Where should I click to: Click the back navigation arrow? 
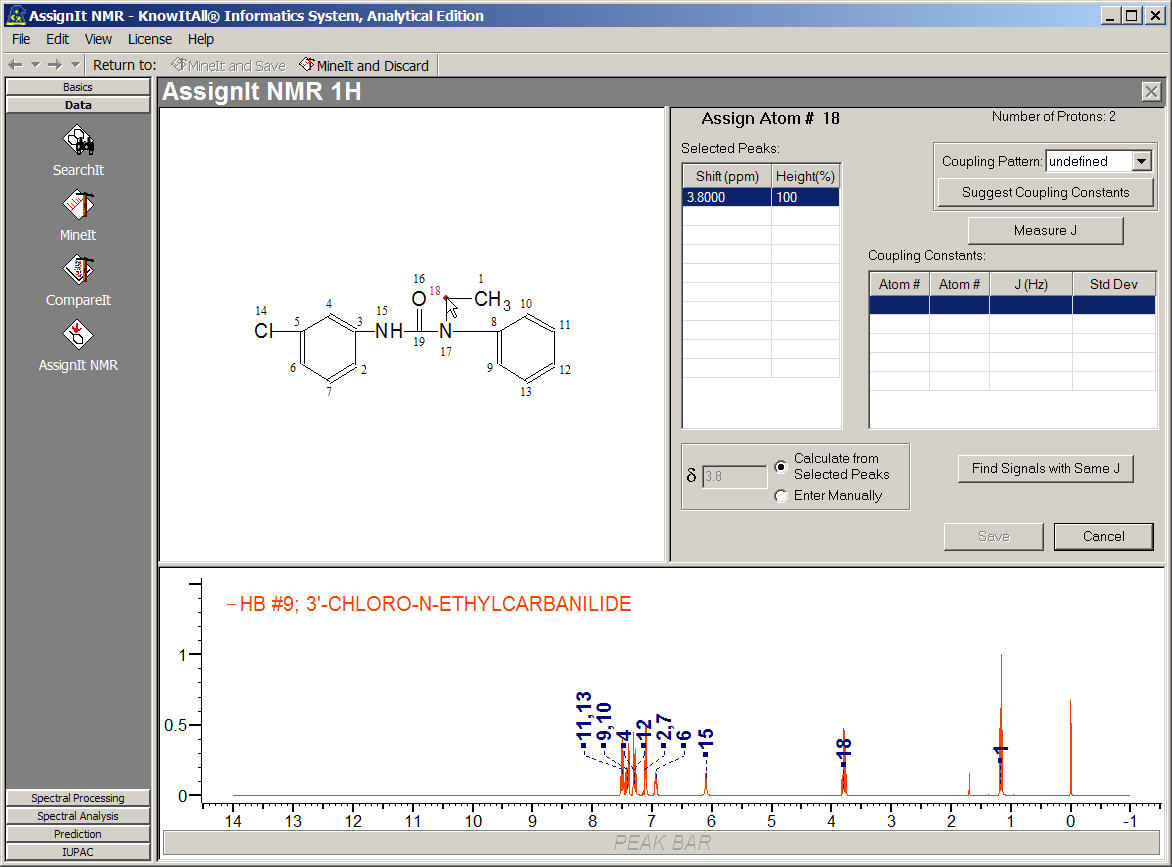point(15,65)
